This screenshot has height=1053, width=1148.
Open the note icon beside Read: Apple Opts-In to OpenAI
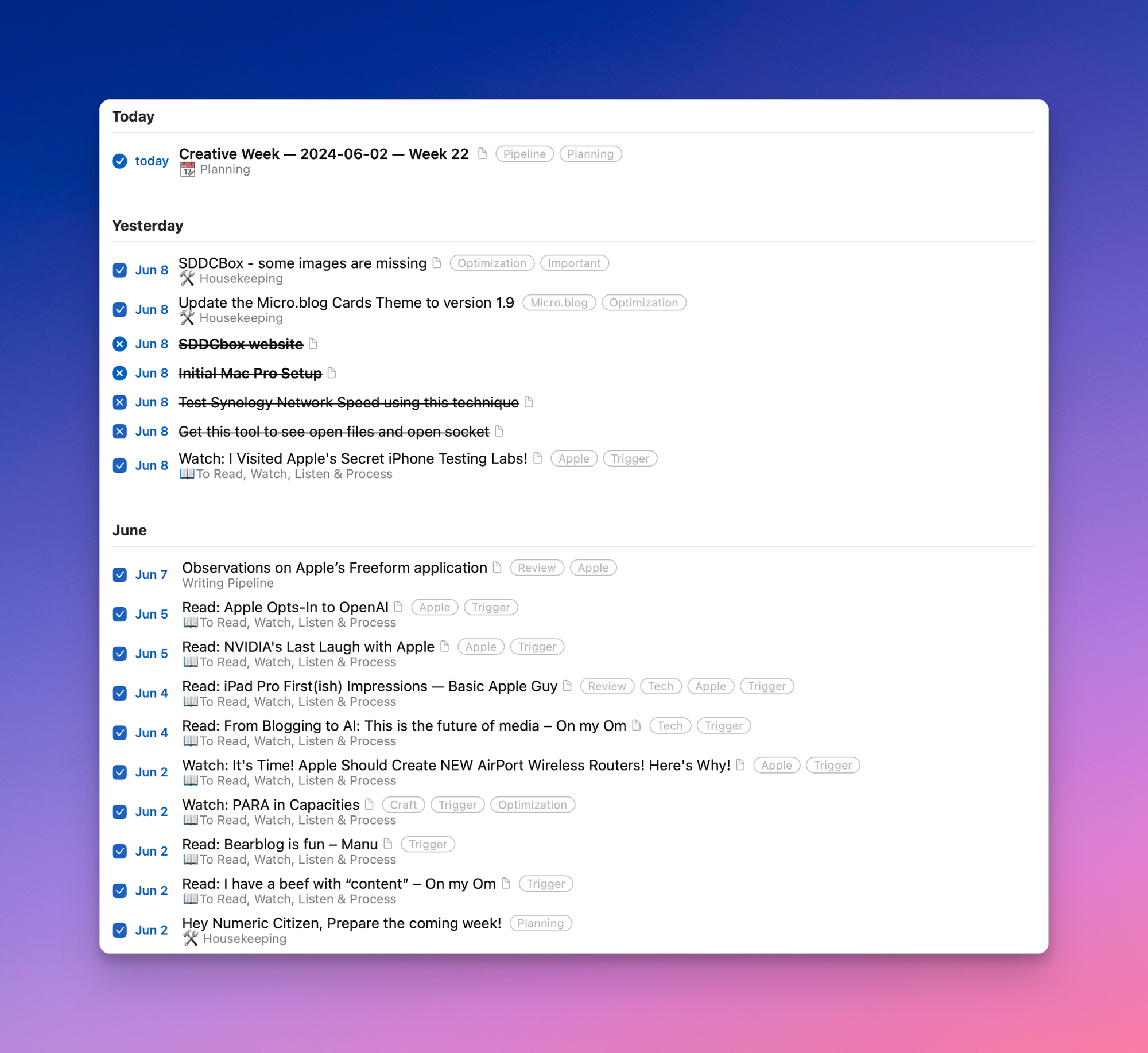(x=400, y=607)
